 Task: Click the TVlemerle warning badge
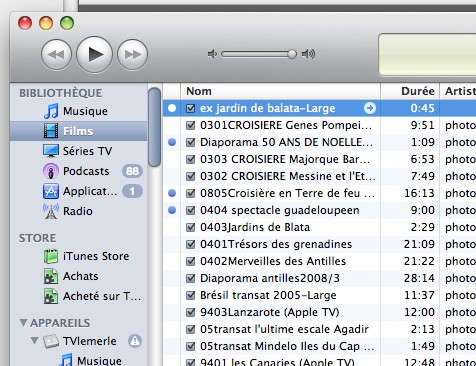(x=135, y=341)
